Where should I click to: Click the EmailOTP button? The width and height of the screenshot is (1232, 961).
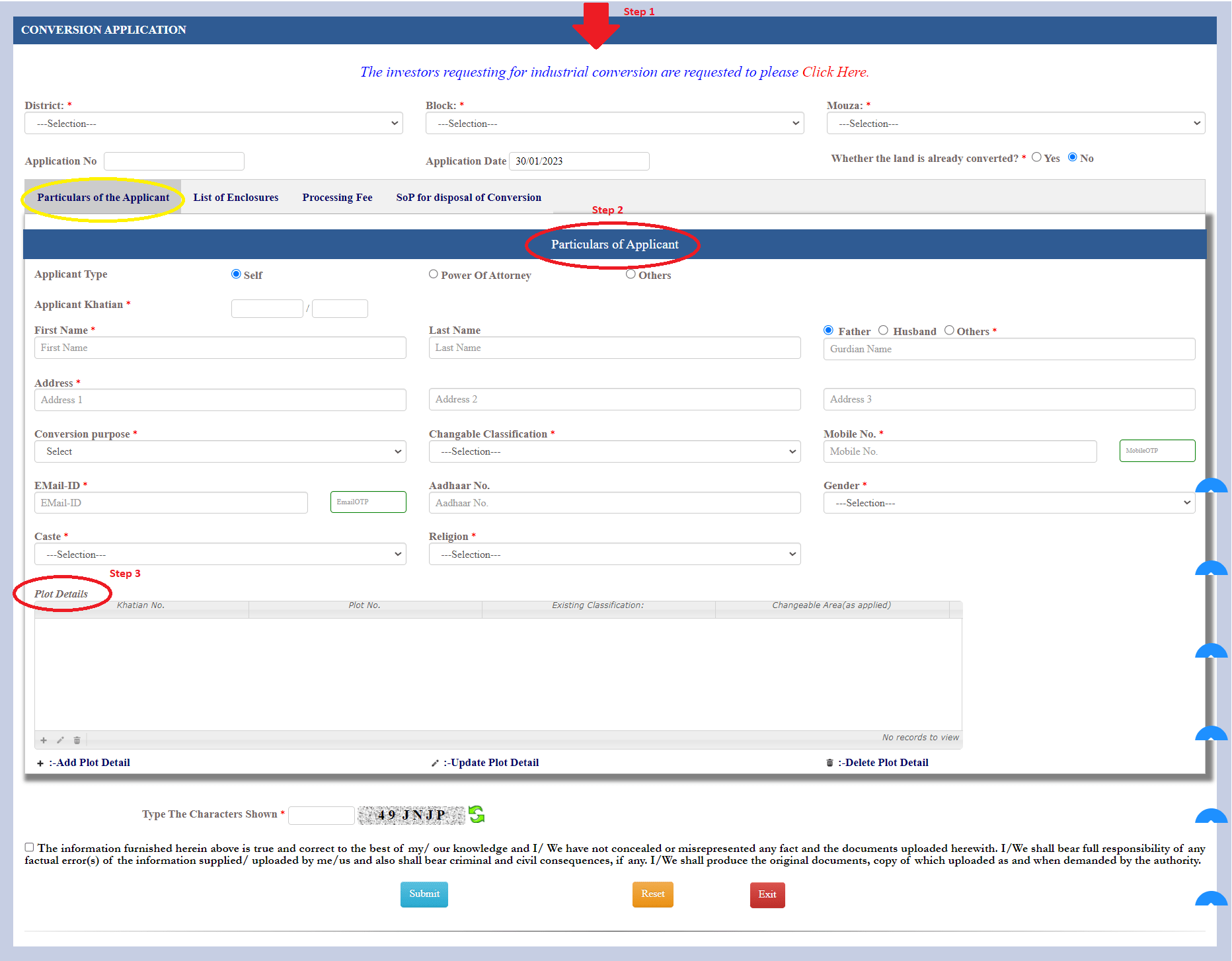coord(367,502)
